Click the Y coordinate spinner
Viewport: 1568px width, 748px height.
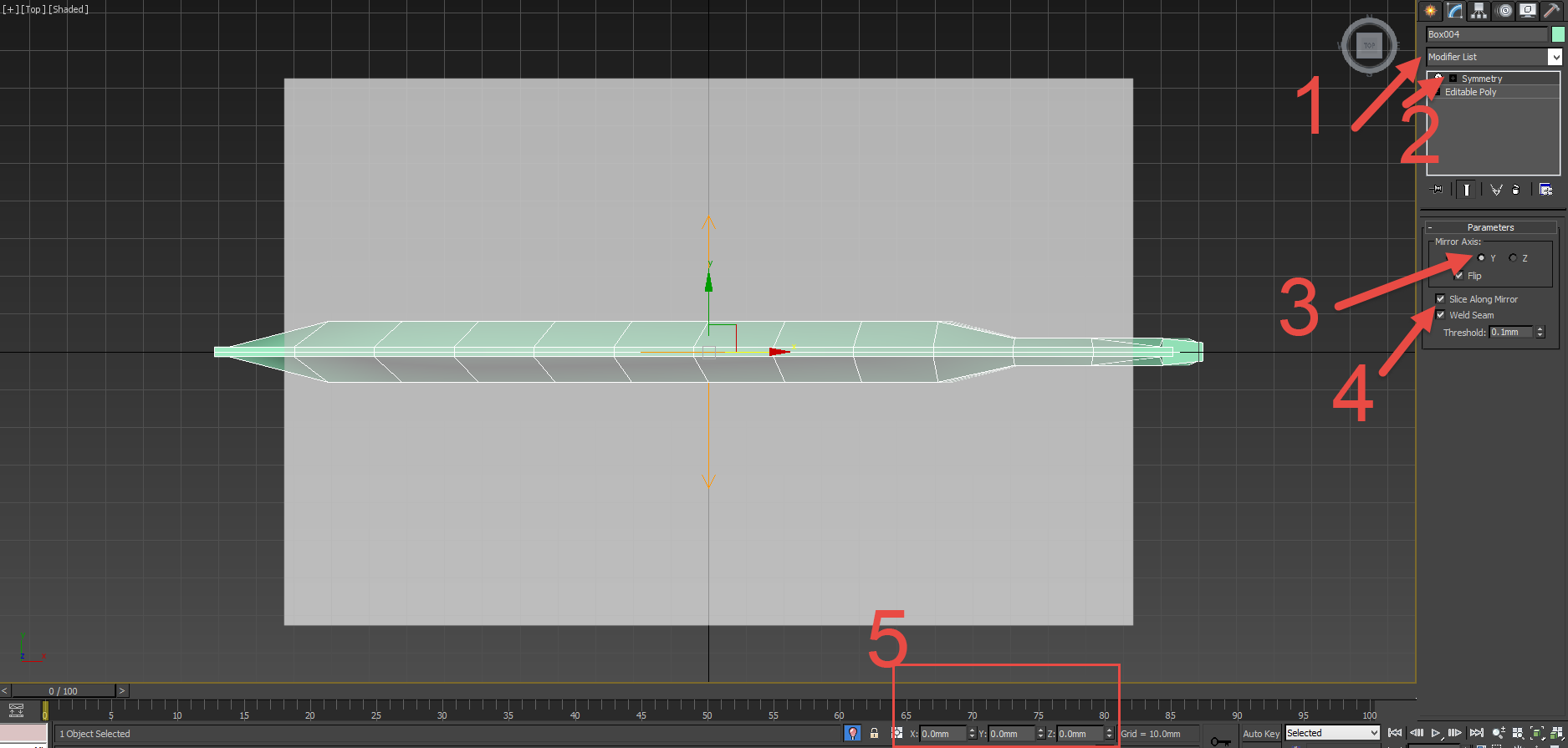(x=1040, y=734)
